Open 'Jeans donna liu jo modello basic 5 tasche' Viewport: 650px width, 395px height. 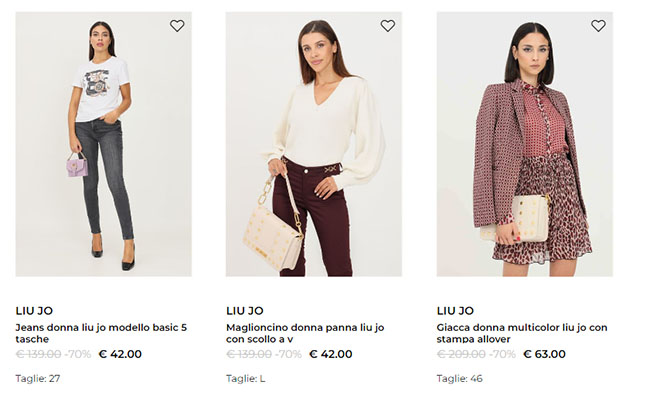click(x=101, y=333)
